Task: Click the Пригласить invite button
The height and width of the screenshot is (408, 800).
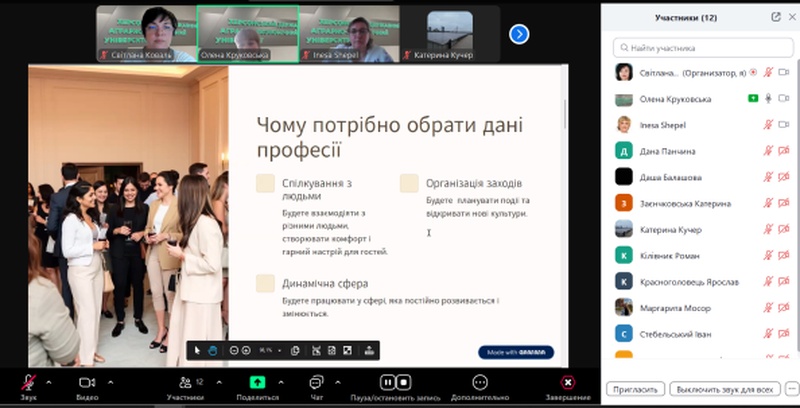Action: (635, 389)
